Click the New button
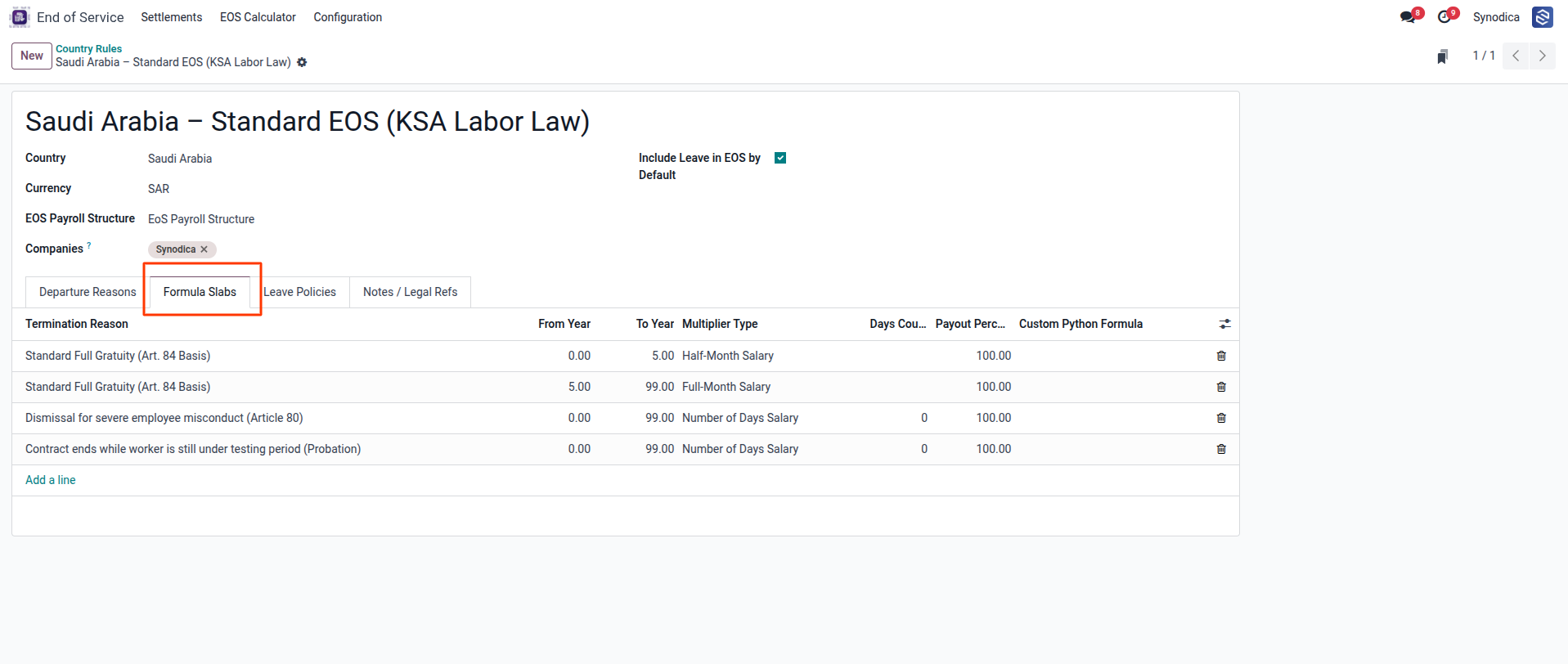The width and height of the screenshot is (1568, 664). click(x=32, y=56)
